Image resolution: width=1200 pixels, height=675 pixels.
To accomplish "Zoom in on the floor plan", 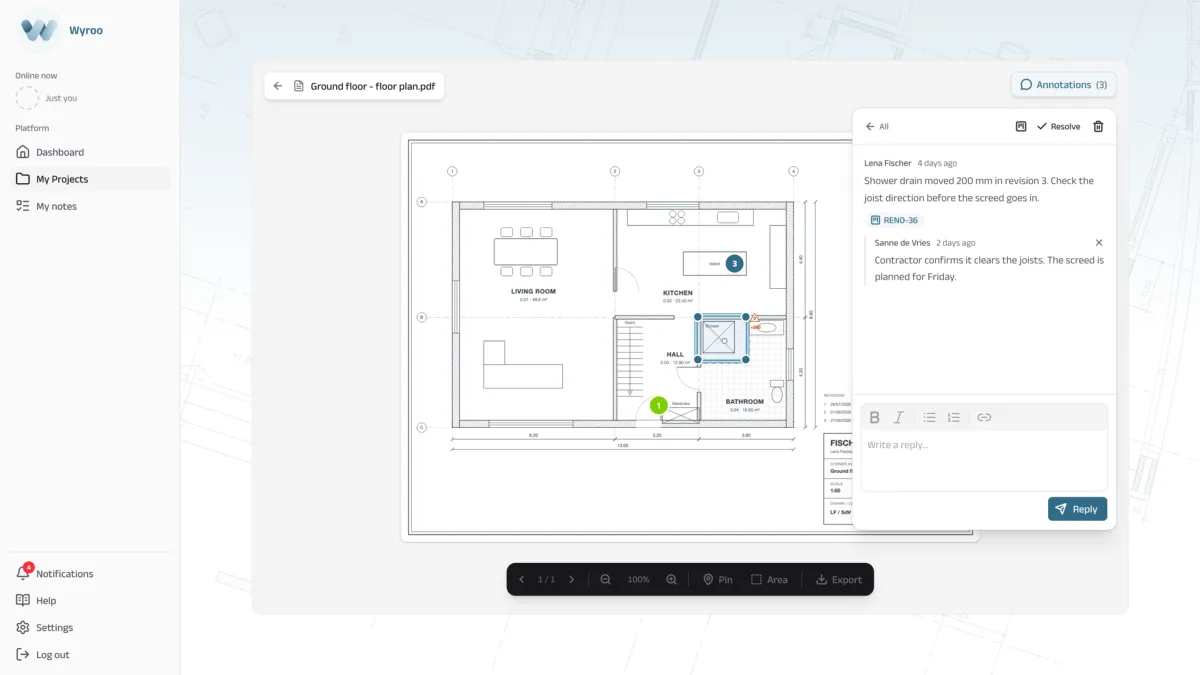I will tap(672, 580).
